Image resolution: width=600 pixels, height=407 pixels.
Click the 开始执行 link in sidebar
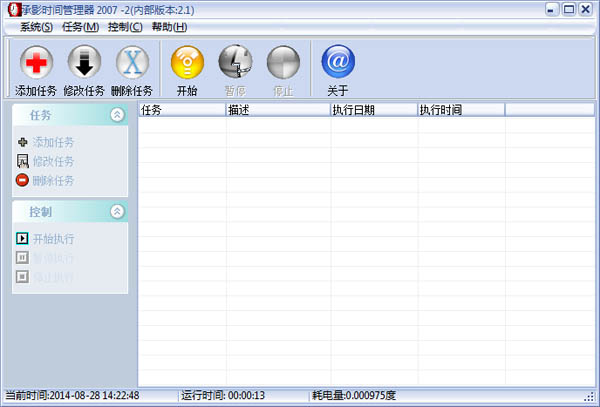pos(54,239)
